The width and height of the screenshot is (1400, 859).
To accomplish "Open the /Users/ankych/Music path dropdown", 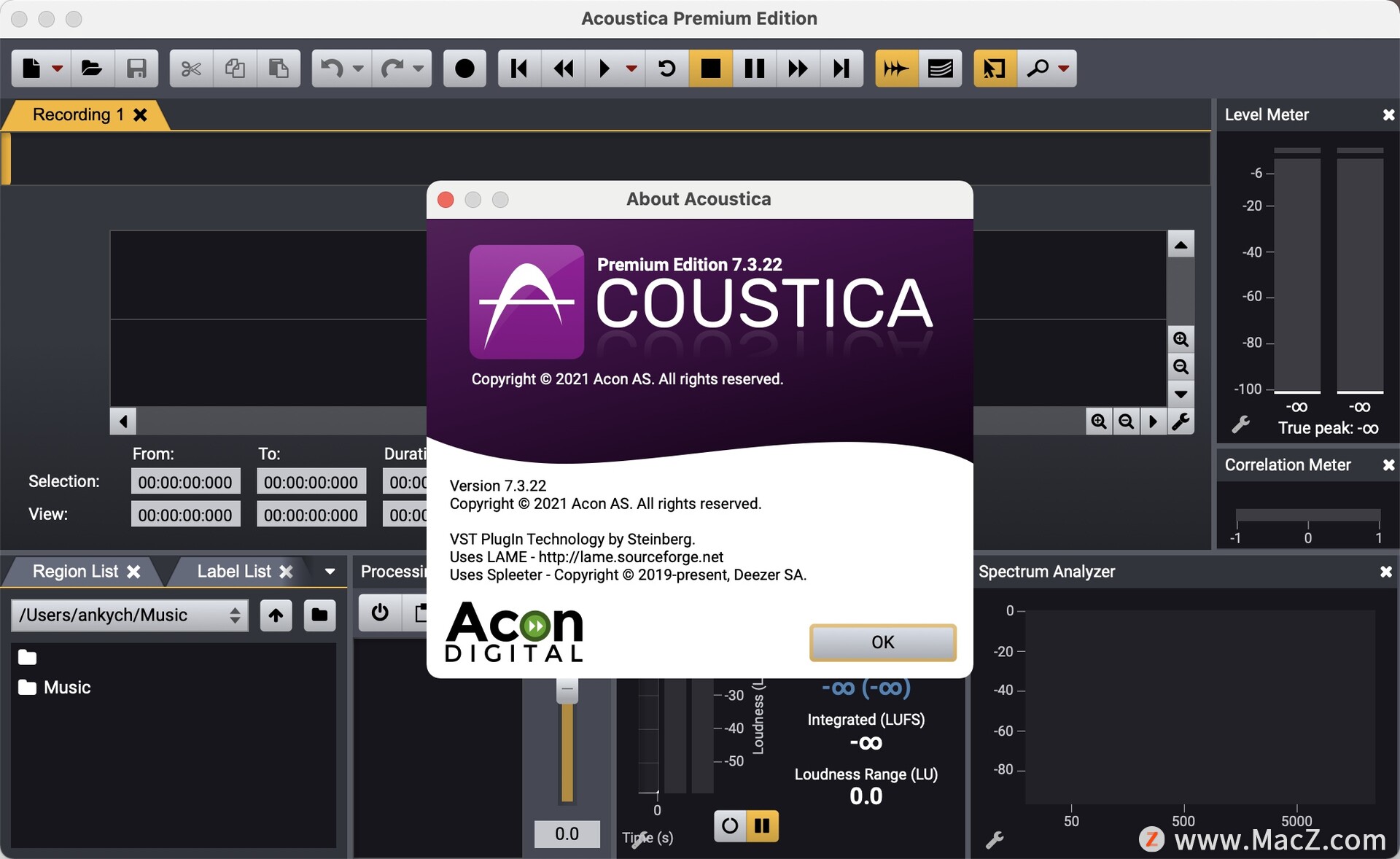I will pos(130,615).
